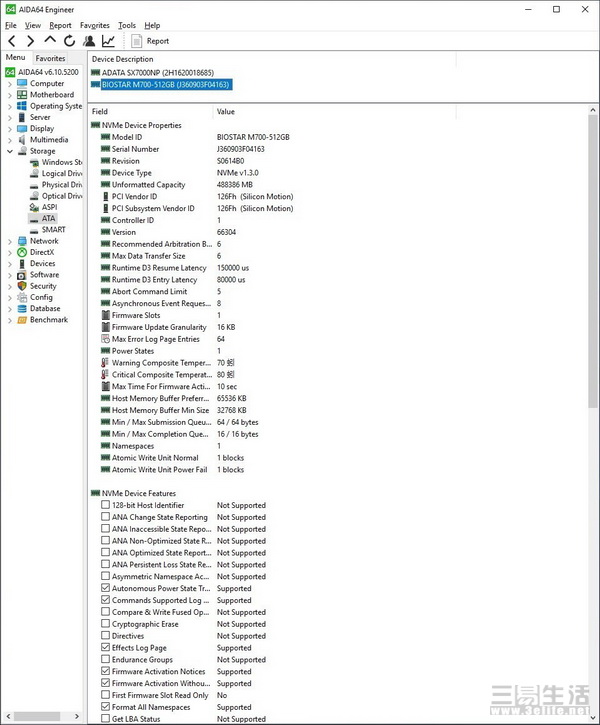Viewport: 600px width, 725px height.
Task: Open the Help menu
Action: 152,25
